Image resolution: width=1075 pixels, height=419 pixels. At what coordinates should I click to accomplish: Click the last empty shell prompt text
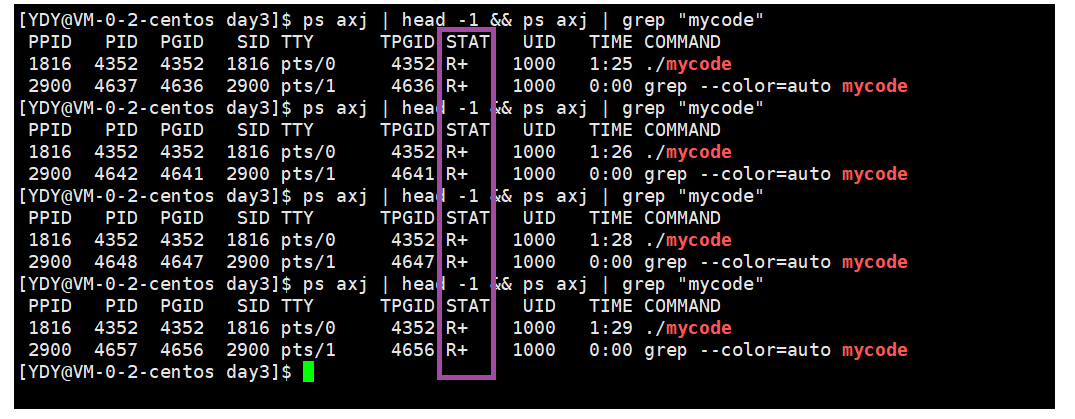pyautogui.click(x=156, y=372)
